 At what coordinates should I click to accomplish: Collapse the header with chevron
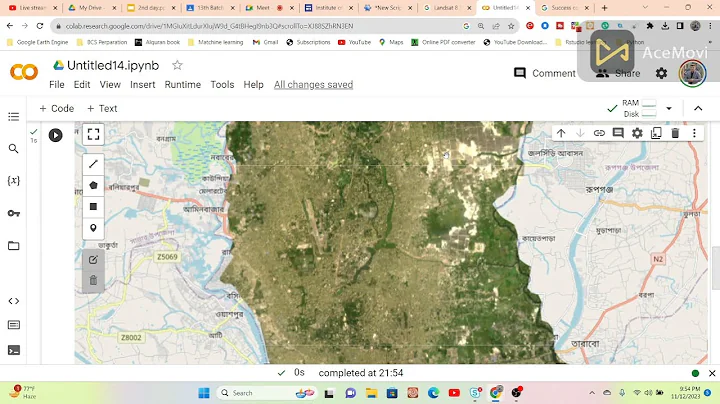pos(698,108)
